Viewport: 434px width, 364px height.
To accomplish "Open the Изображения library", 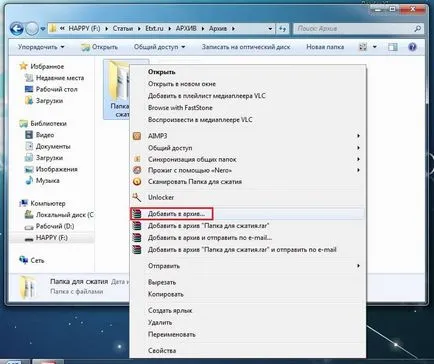I will click(51, 169).
